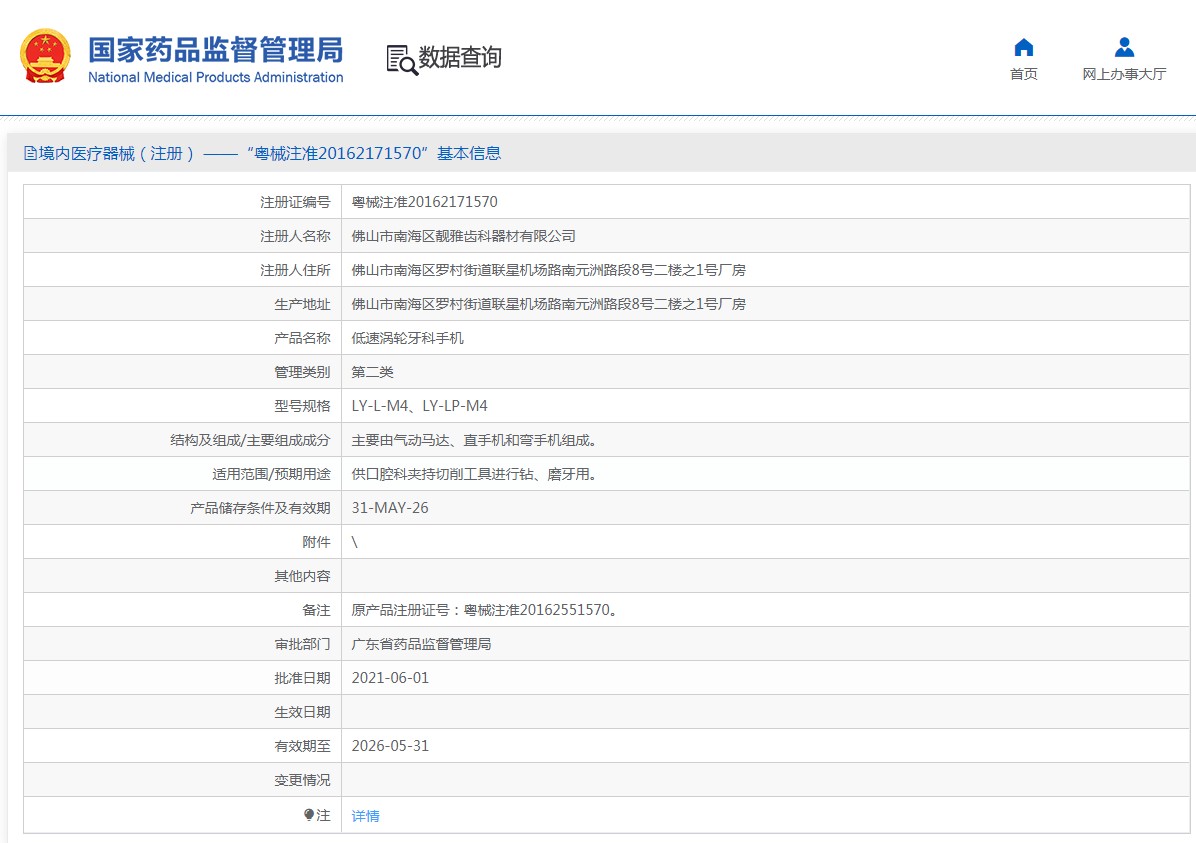Image resolution: width=1196 pixels, height=843 pixels.
Task: Click the 结构及组成/主要组成成分 label
Action: click(250, 440)
